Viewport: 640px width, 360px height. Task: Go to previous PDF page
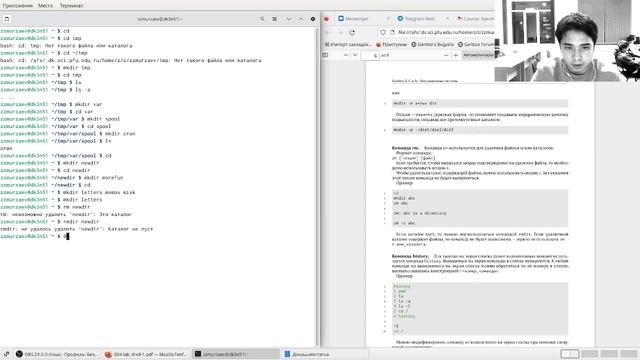click(x=346, y=55)
